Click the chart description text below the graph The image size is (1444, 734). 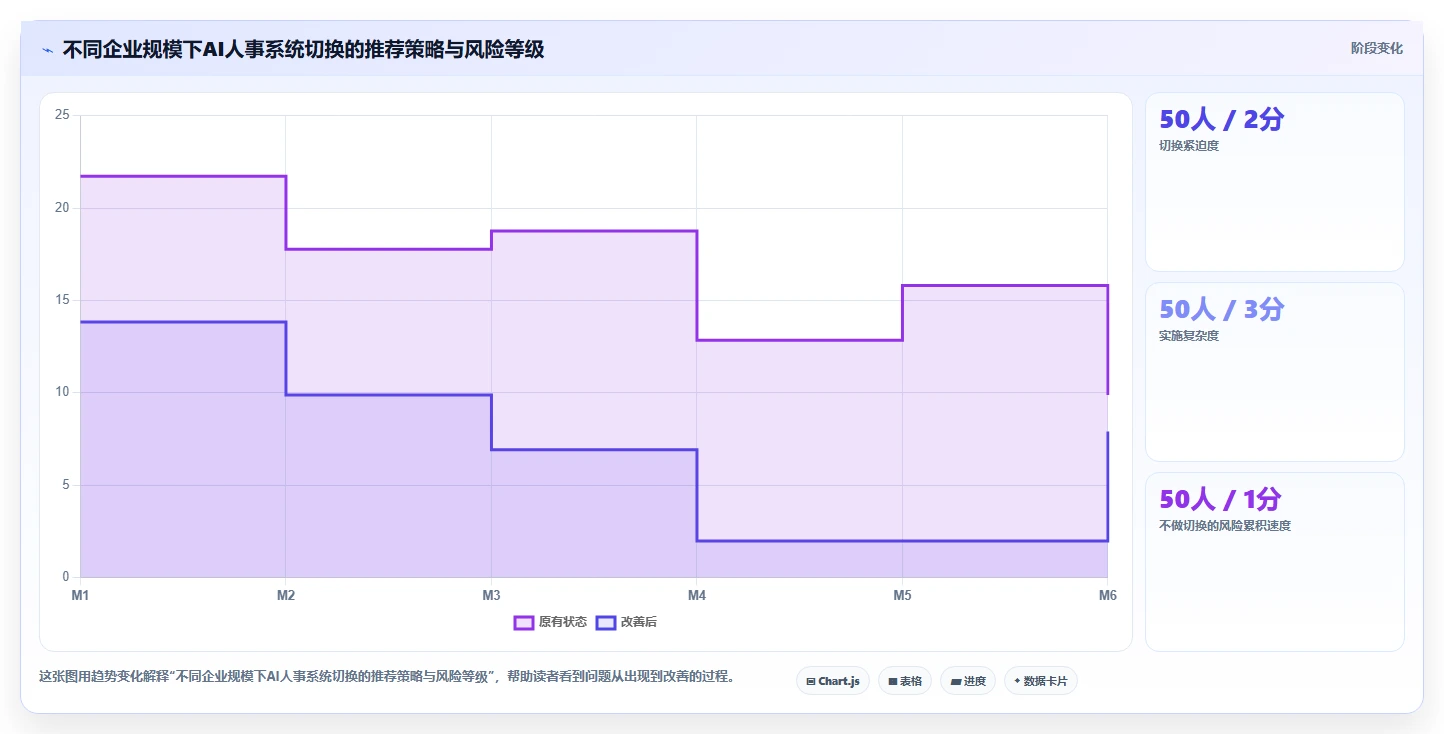click(388, 677)
